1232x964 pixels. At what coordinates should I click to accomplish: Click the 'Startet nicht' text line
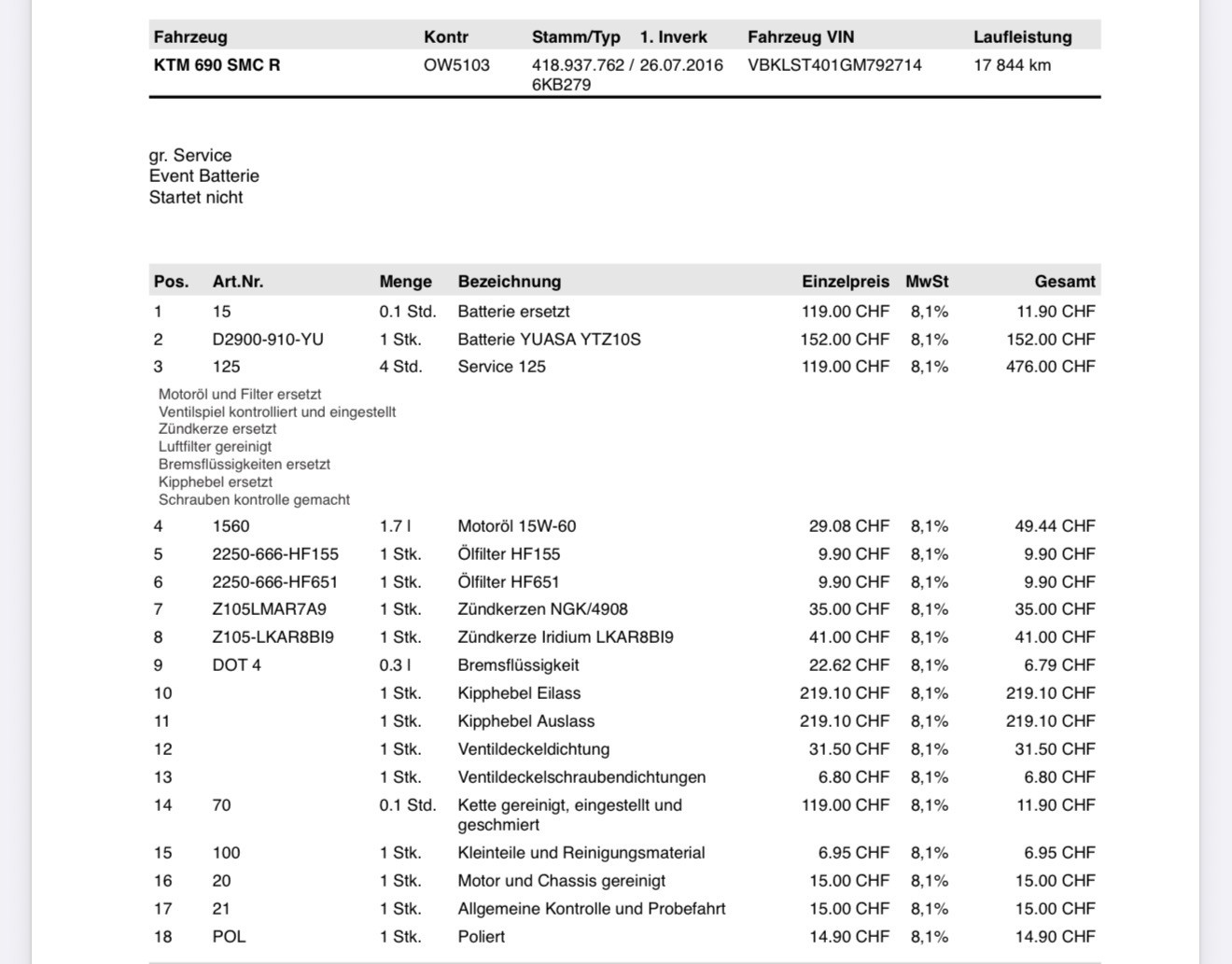click(196, 198)
